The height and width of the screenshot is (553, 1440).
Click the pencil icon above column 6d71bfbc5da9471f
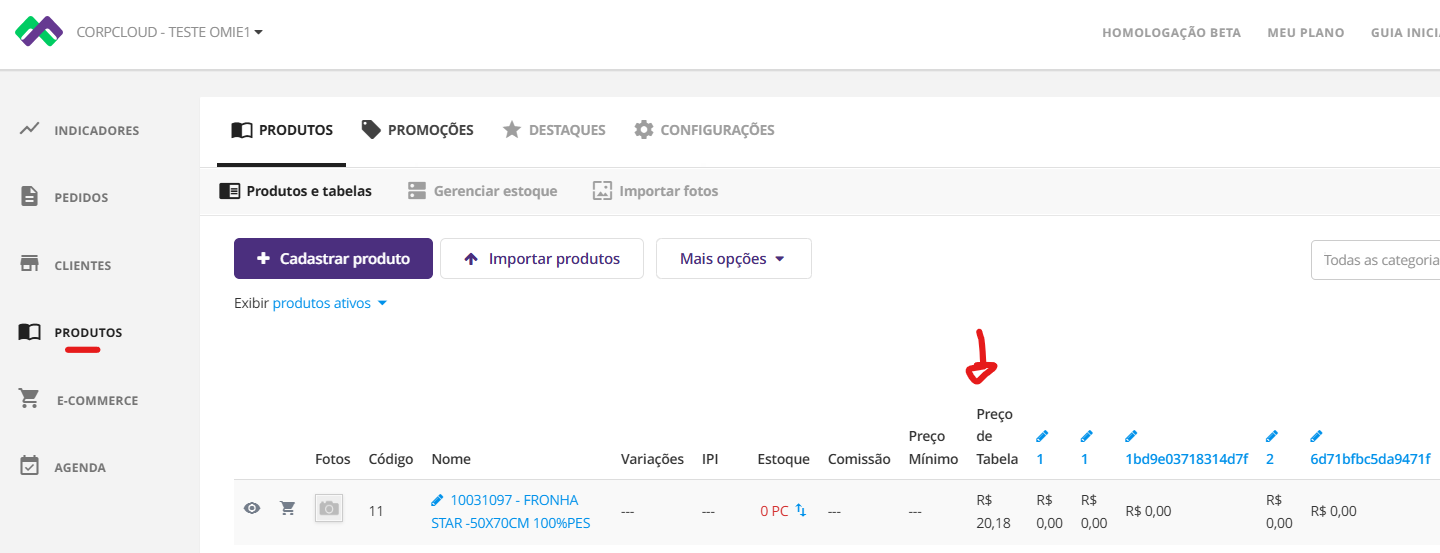1317,436
